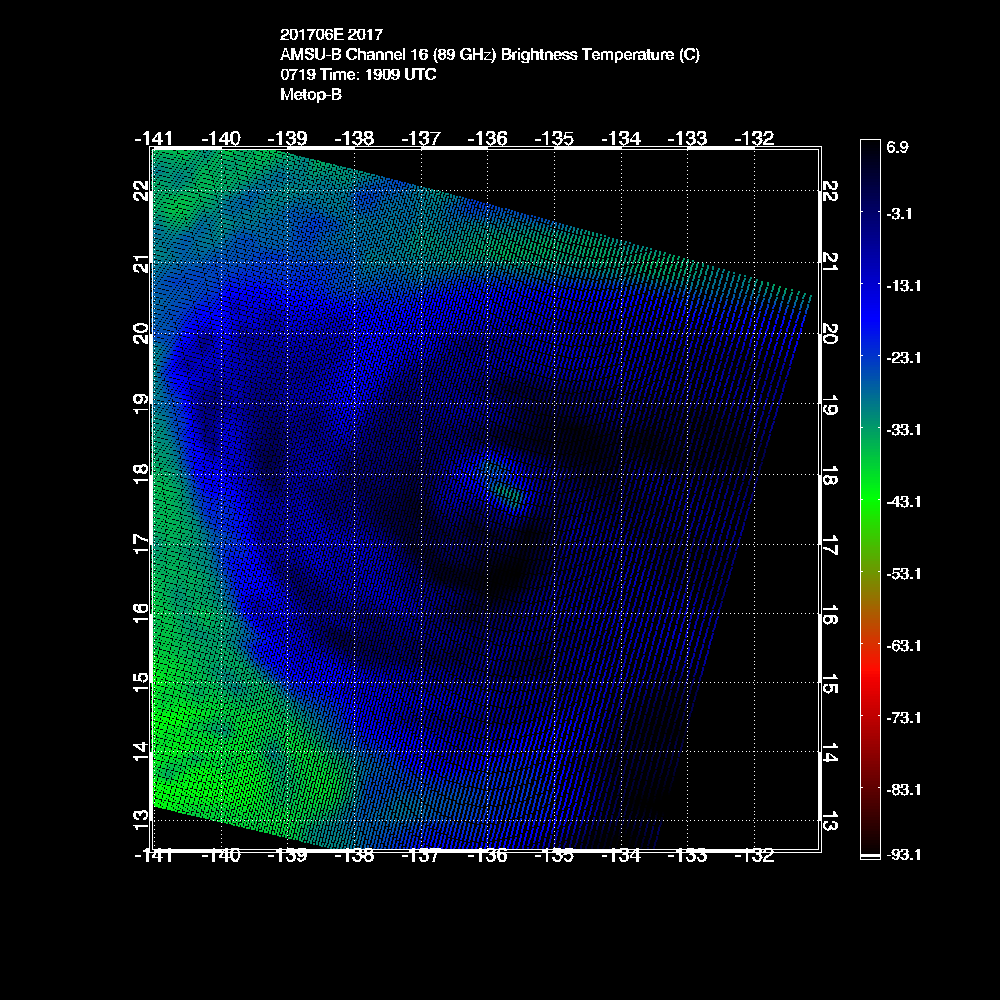Click the '22' latitude label on left axis
1000x1000 pixels.
coord(141,191)
